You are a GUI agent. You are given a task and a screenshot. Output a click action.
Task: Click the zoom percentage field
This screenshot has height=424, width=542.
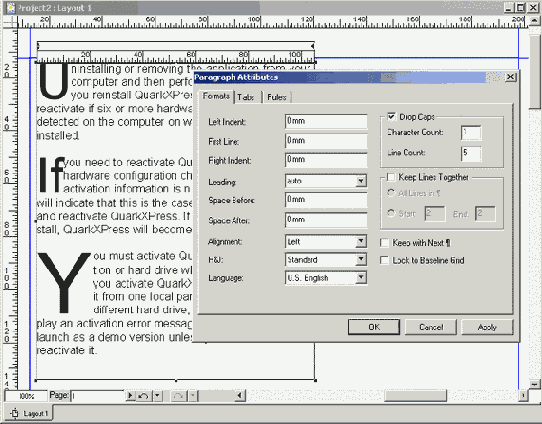pos(26,396)
